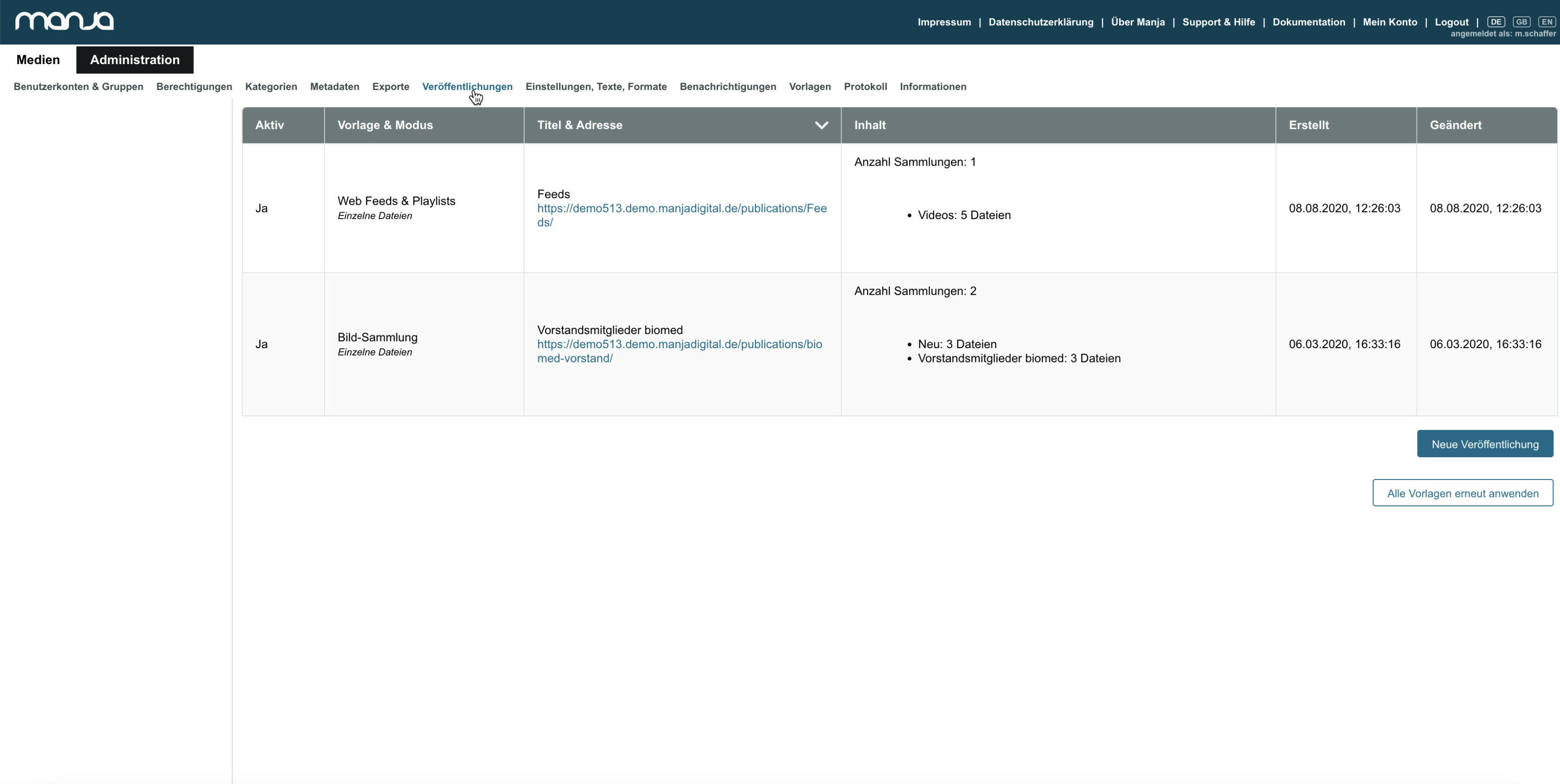Sort table by the Erstellt column header
This screenshot has height=784, width=1560.
[1309, 125]
